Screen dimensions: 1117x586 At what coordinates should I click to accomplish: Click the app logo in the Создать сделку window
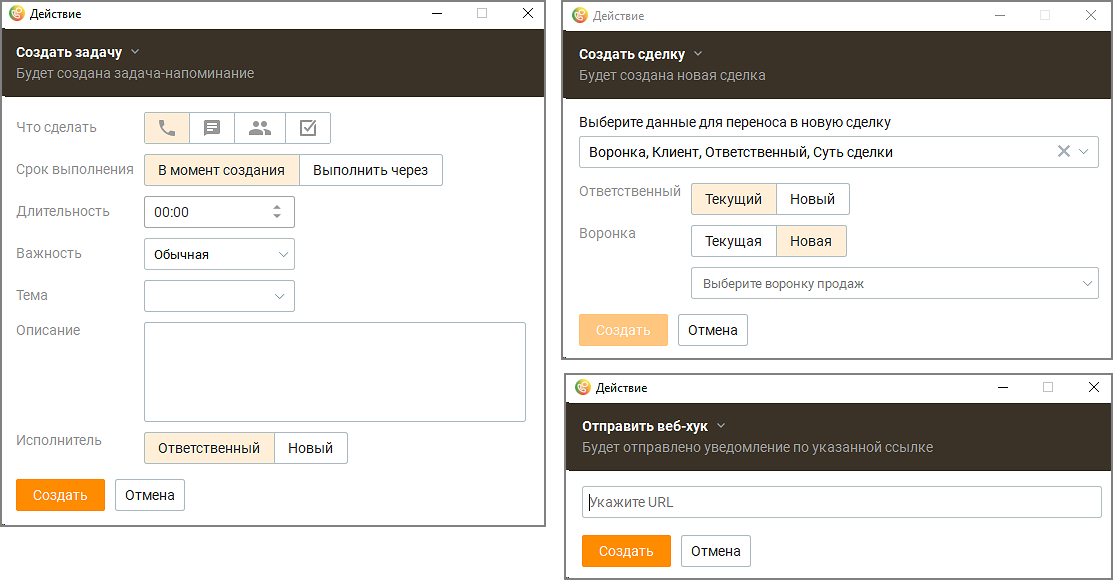click(x=580, y=15)
